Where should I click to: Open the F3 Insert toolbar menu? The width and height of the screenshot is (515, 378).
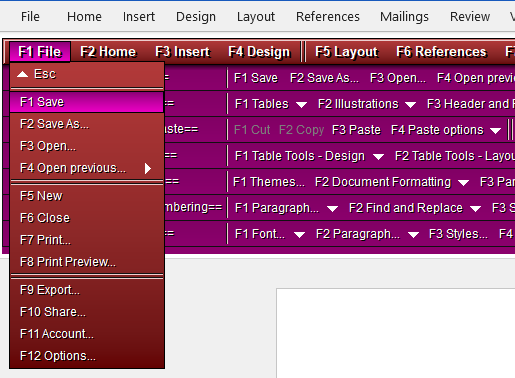pyautogui.click(x=182, y=52)
